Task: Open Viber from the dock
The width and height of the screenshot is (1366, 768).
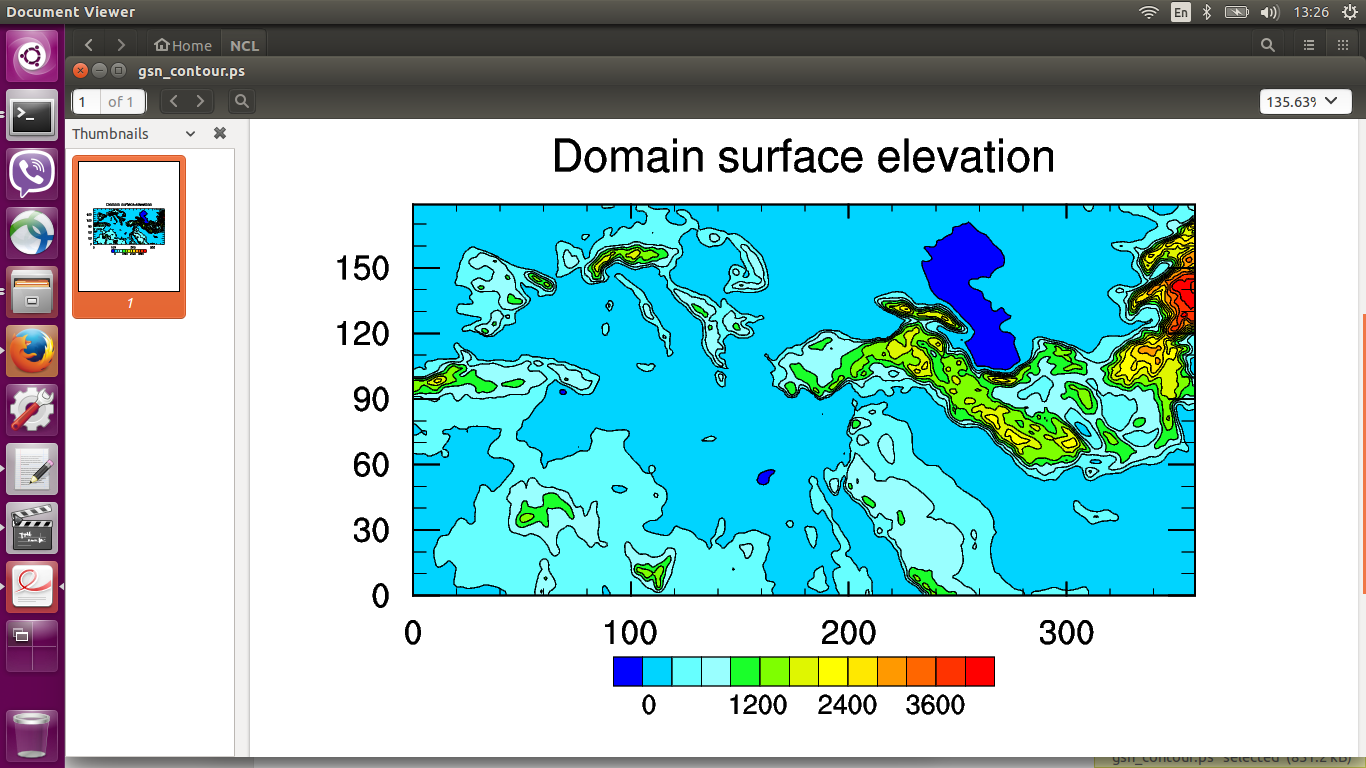Action: pyautogui.click(x=33, y=174)
